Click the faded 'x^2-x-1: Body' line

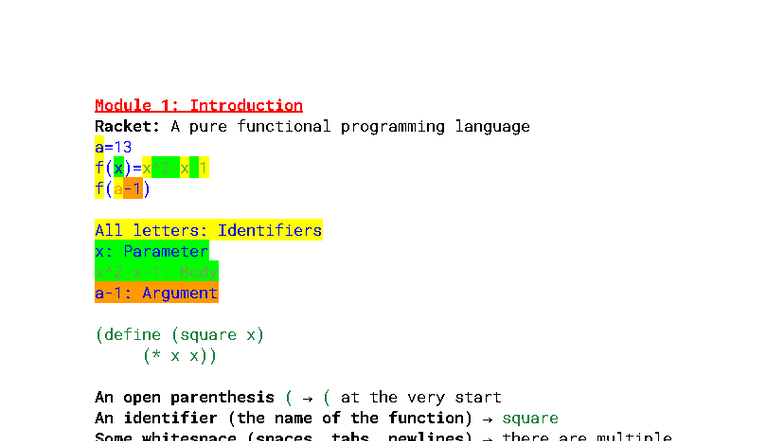156,272
